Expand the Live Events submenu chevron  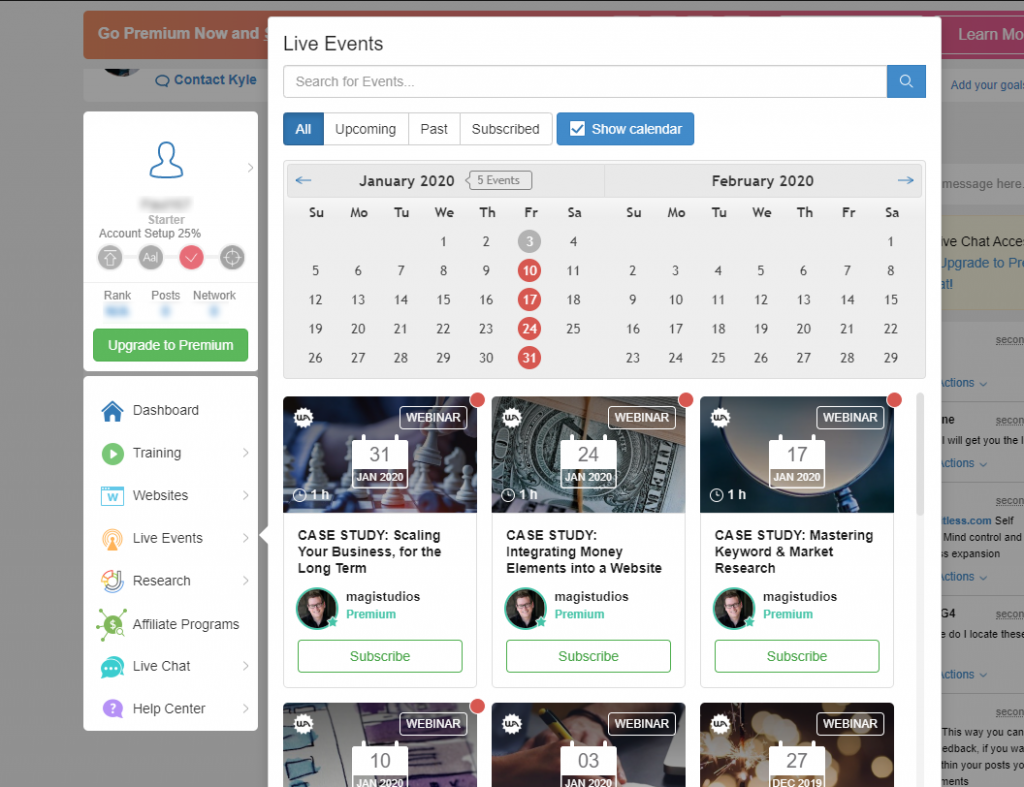[245, 538]
